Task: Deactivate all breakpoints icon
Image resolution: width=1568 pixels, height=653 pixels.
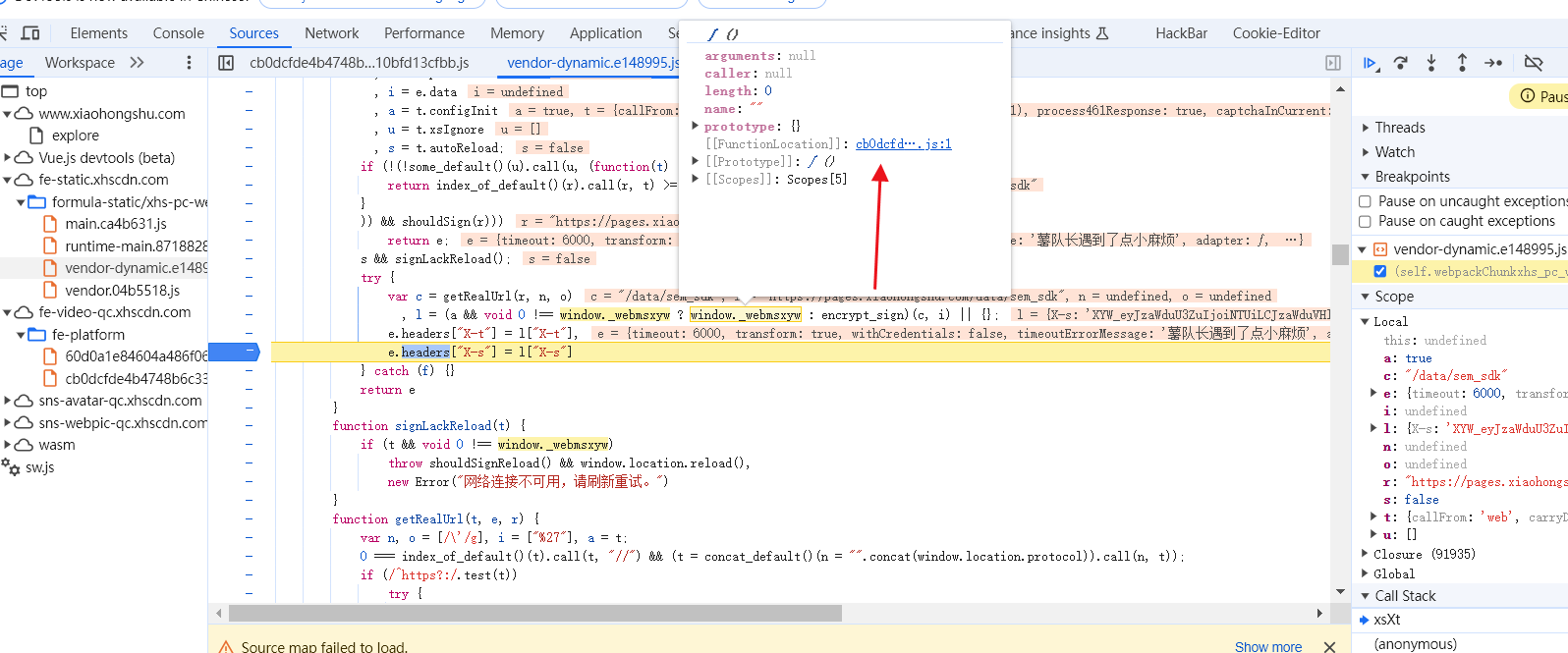Action: click(1533, 63)
